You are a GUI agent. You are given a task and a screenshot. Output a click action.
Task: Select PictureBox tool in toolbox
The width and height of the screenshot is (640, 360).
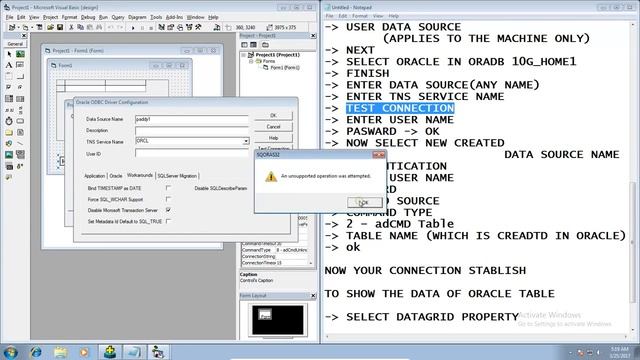tap(20, 54)
